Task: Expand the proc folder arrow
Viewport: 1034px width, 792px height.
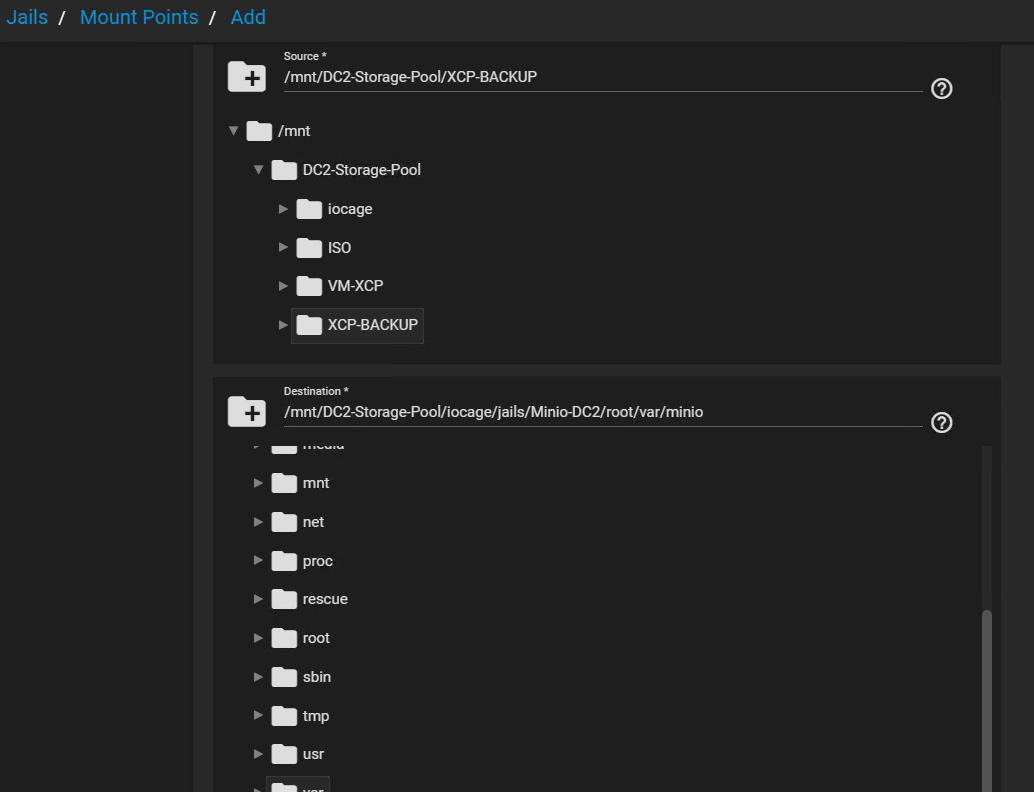Action: [258, 561]
